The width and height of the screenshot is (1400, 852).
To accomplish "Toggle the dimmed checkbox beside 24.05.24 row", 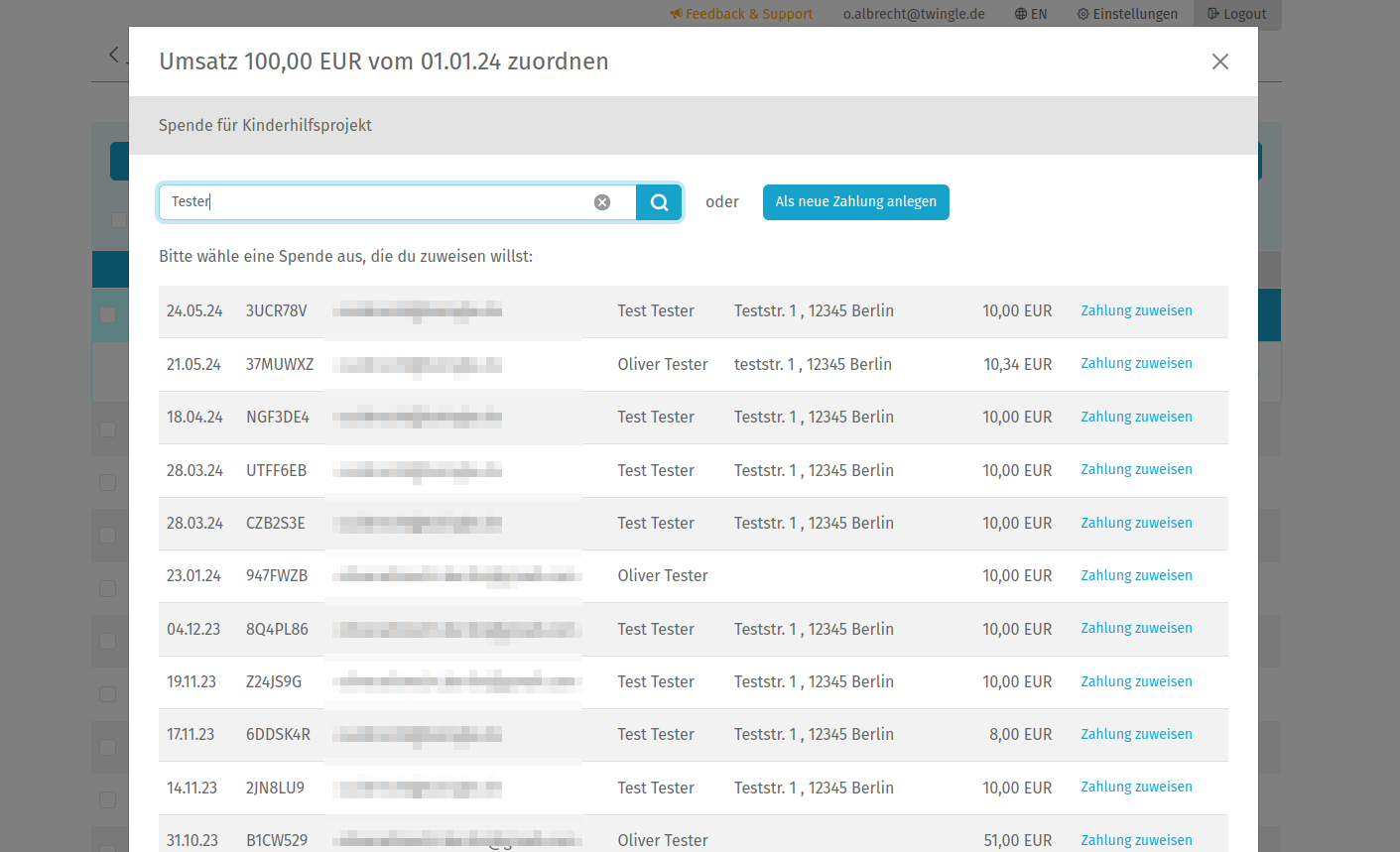I will click(108, 314).
